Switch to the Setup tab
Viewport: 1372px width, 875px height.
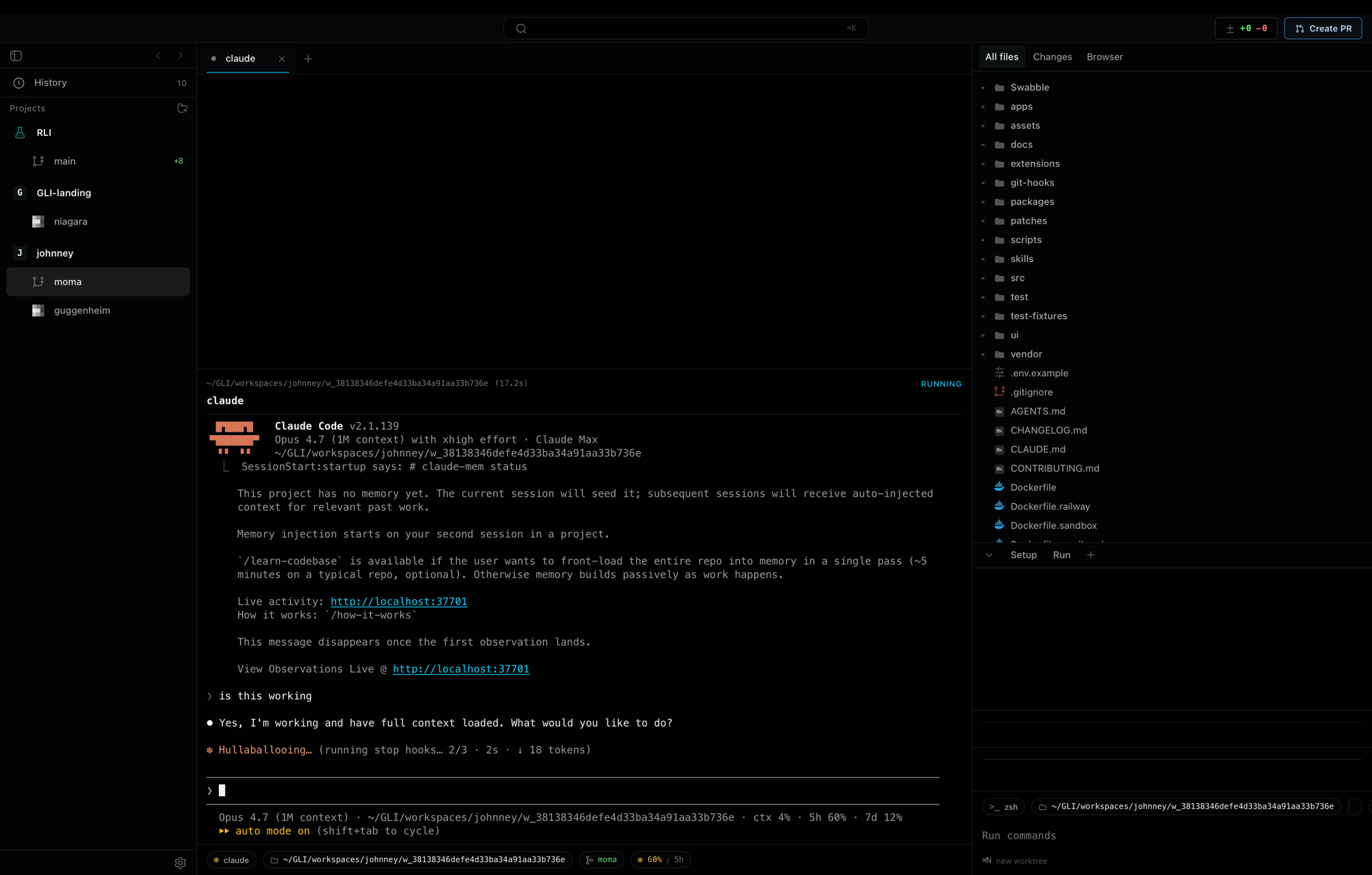pos(1024,555)
